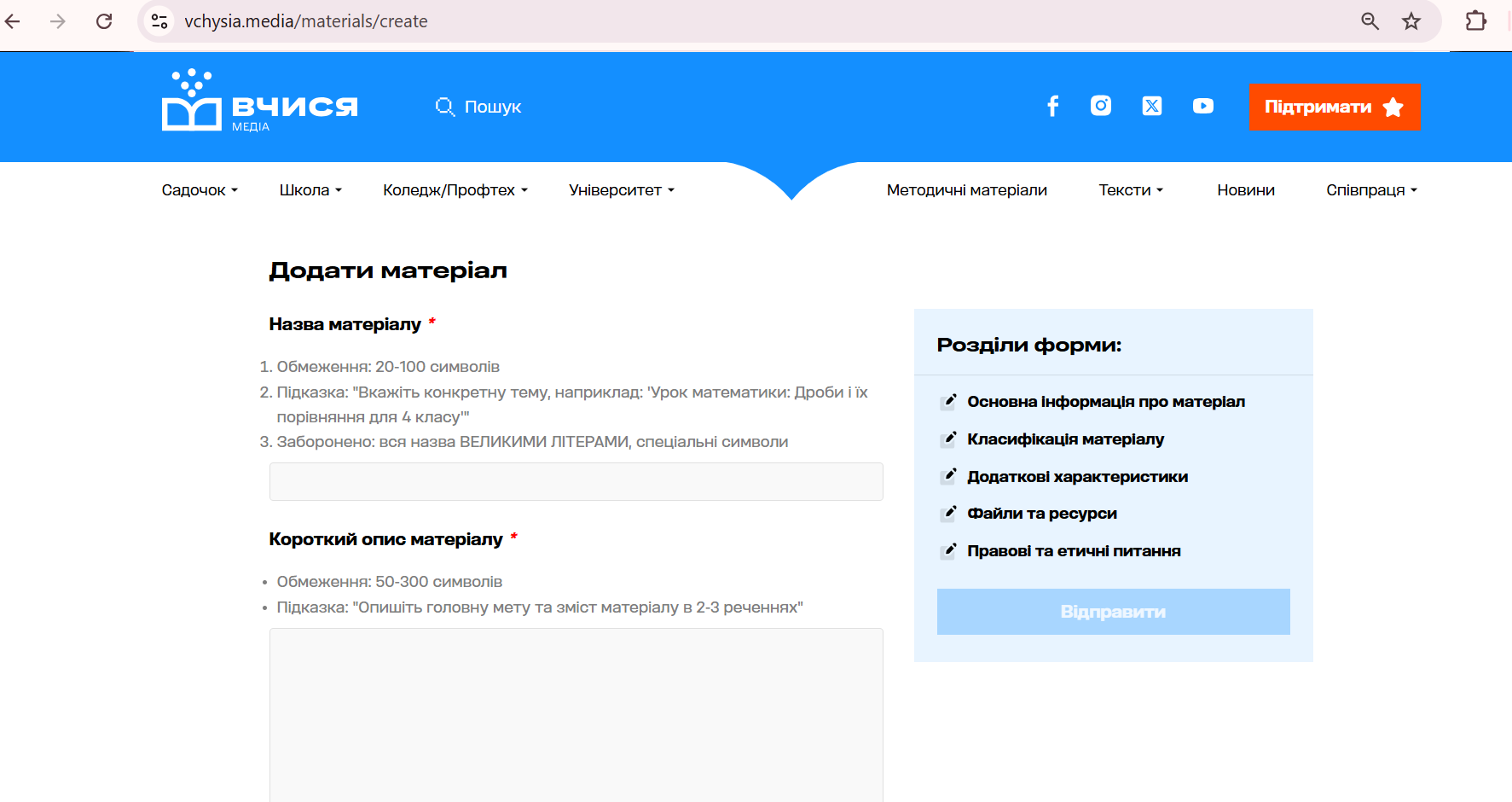Open the X (Twitter) icon in the header
This screenshot has width=1512, height=802.
1152,106
